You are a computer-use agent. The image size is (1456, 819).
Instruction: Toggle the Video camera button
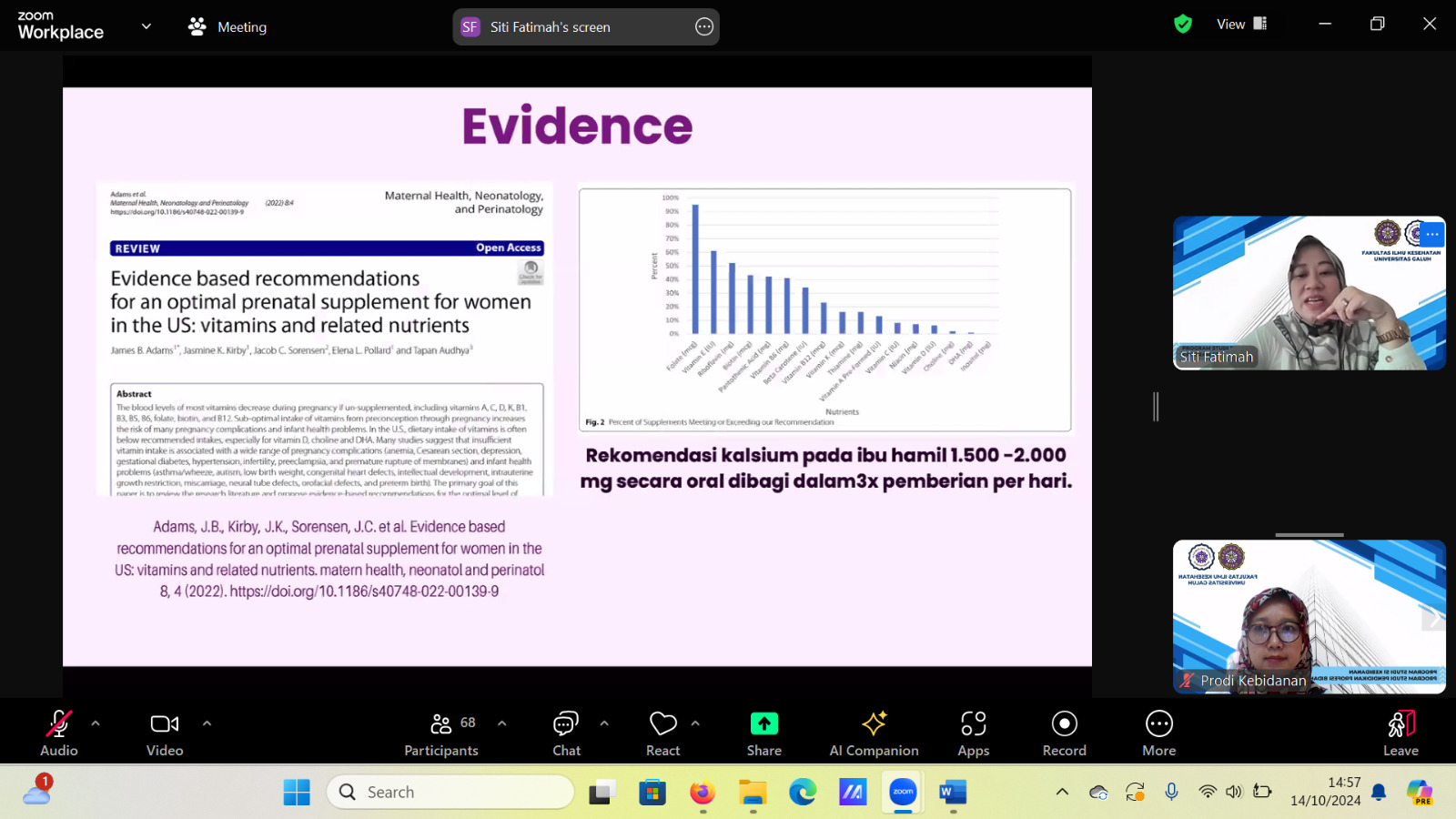(x=165, y=732)
